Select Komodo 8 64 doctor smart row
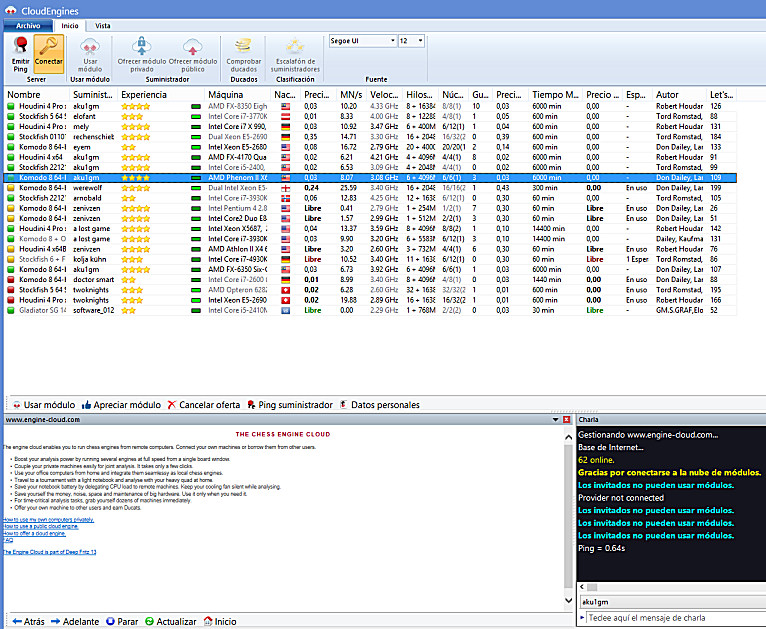This screenshot has width=766, height=629. [x=370, y=279]
